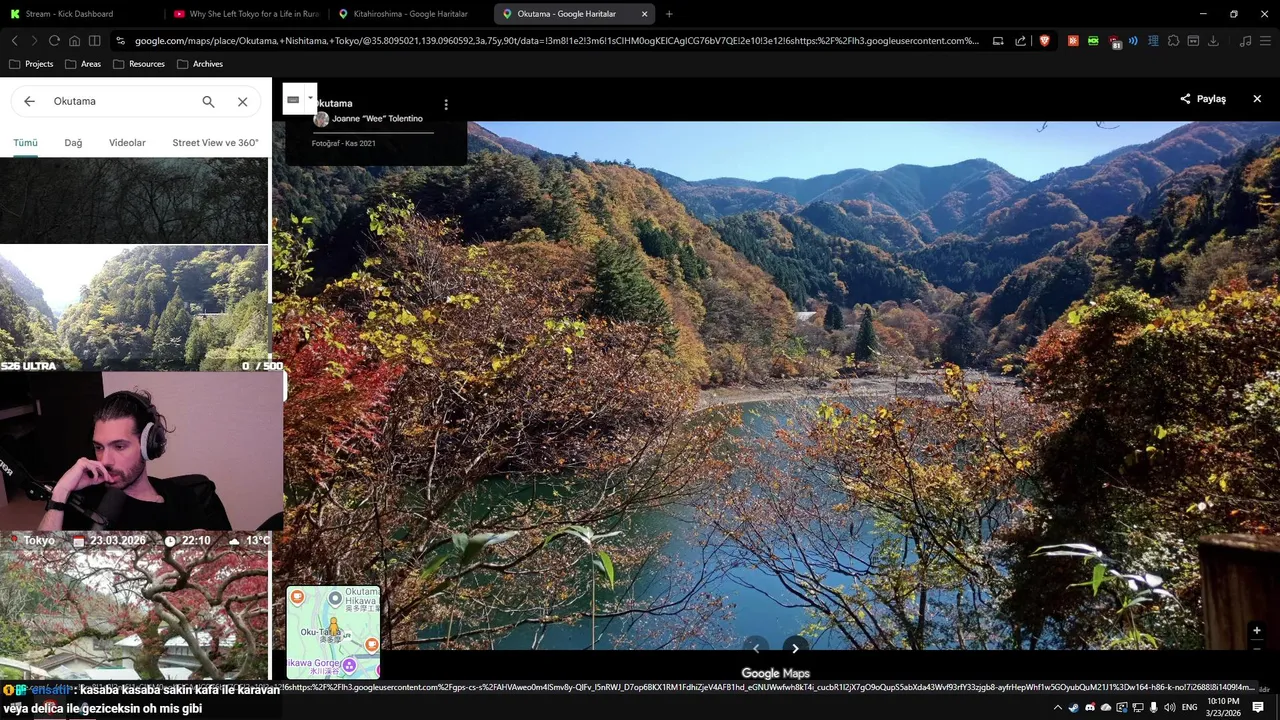Open the minimap thumbnail of Okutama
The width and height of the screenshot is (1280, 720).
point(333,632)
